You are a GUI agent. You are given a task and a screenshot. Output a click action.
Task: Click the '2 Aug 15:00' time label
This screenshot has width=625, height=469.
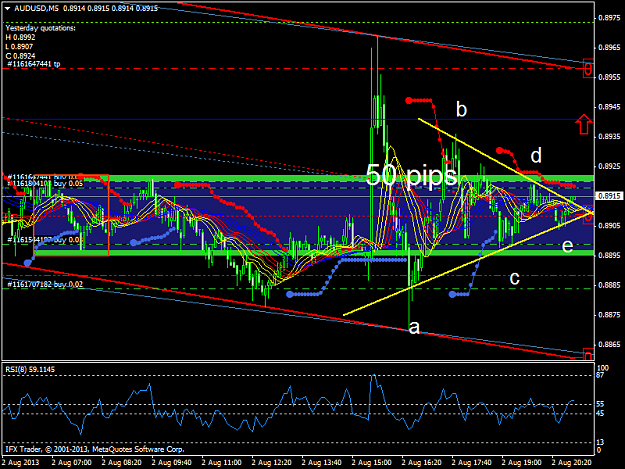pyautogui.click(x=371, y=463)
